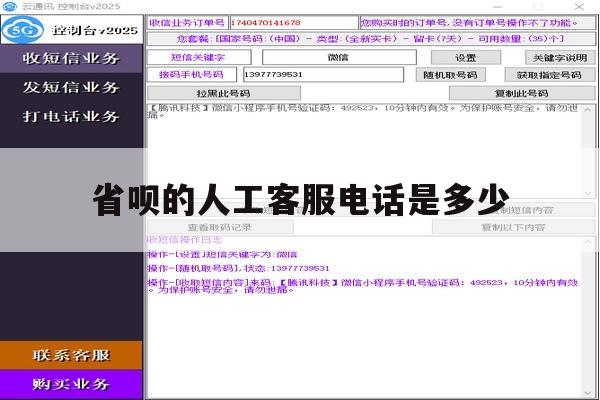Screen dimensions: 600x400
Task: Click 获取指定号码 button
Action: [x=549, y=75]
